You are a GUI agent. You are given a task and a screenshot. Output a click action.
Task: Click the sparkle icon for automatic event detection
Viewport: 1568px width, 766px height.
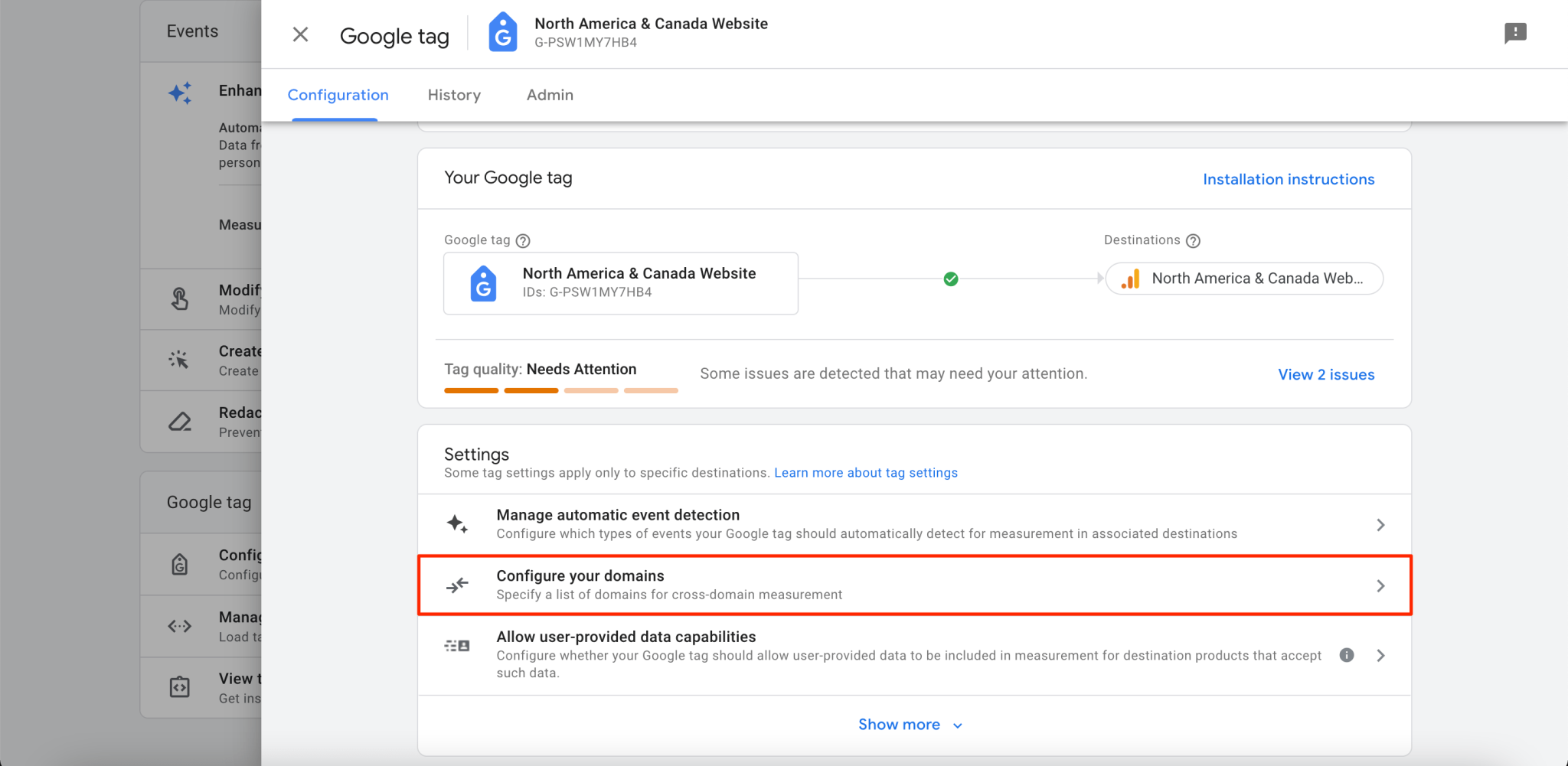click(x=457, y=523)
